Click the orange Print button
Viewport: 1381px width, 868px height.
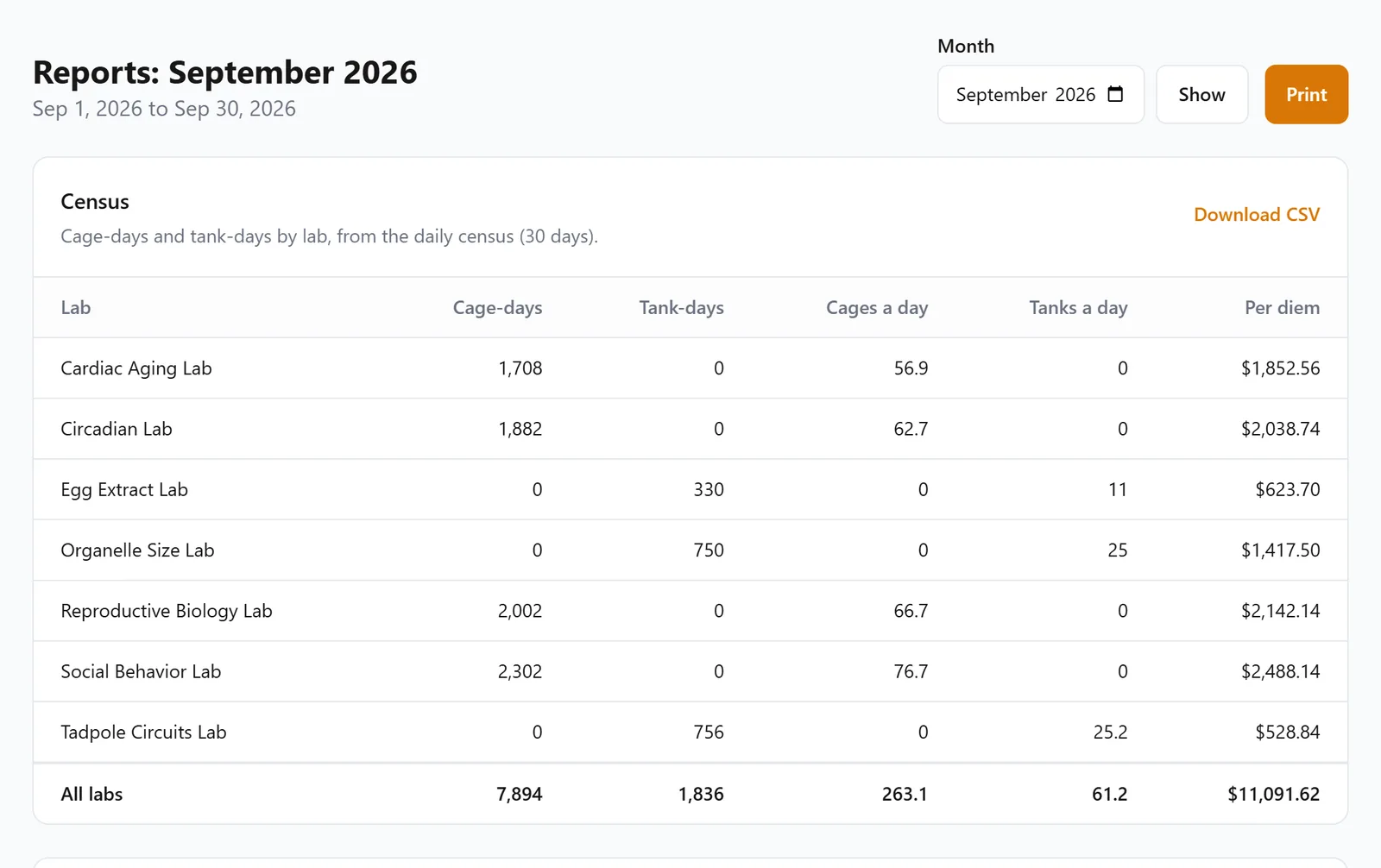click(1306, 94)
